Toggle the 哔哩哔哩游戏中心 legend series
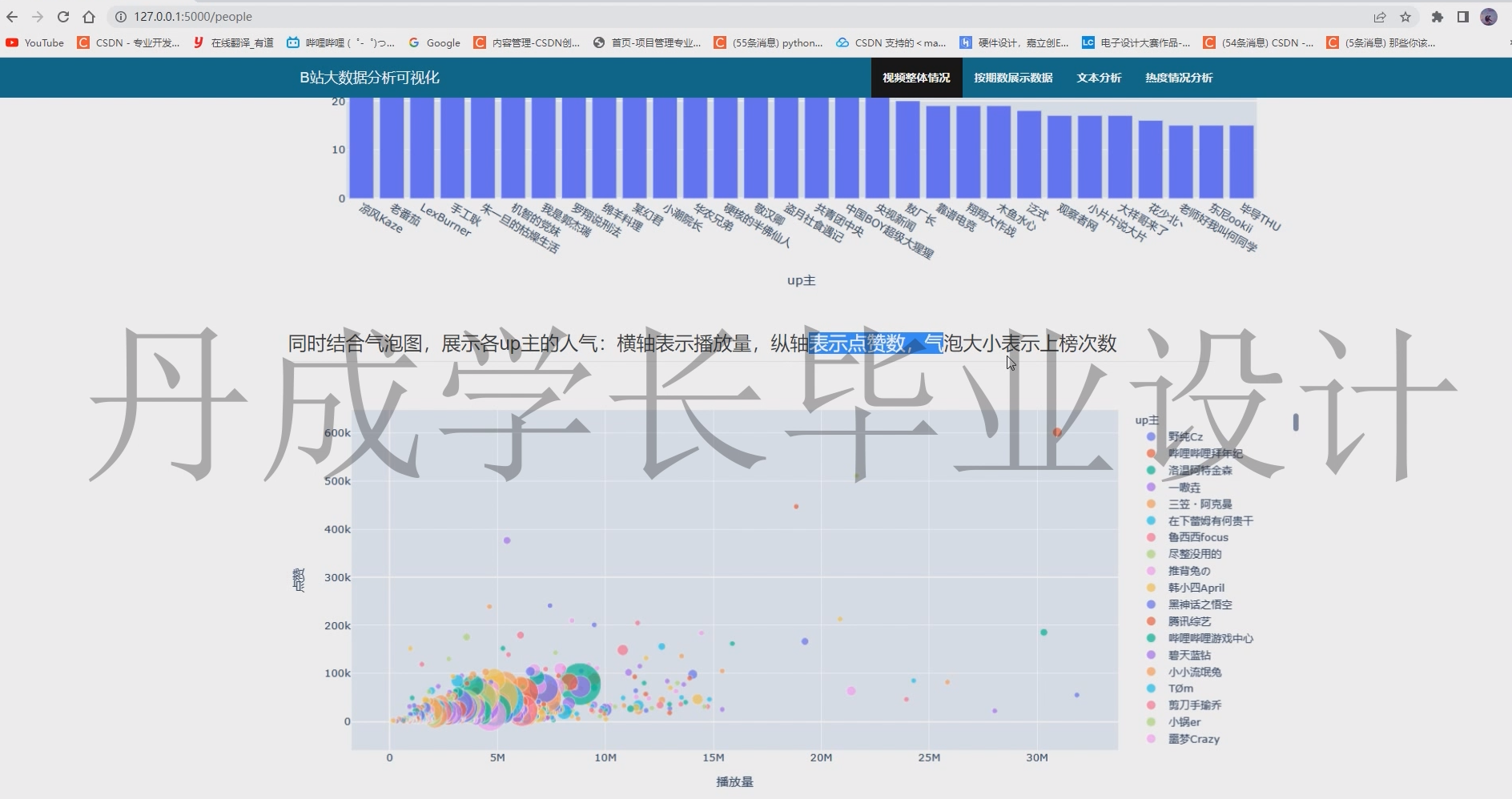This screenshot has height=799, width=1512. click(1200, 638)
